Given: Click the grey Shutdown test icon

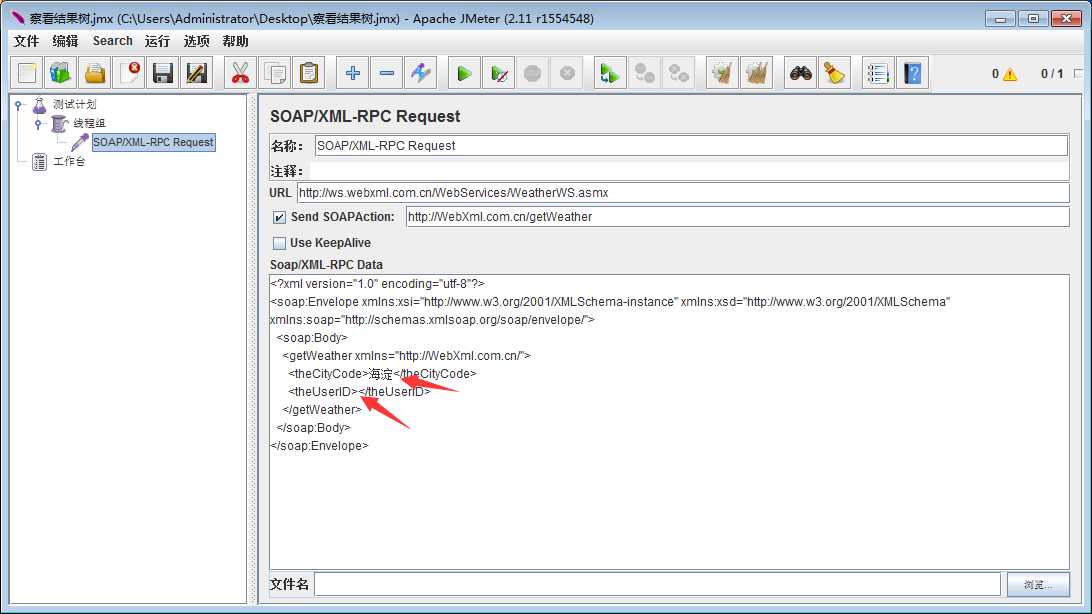Looking at the screenshot, I should [567, 72].
